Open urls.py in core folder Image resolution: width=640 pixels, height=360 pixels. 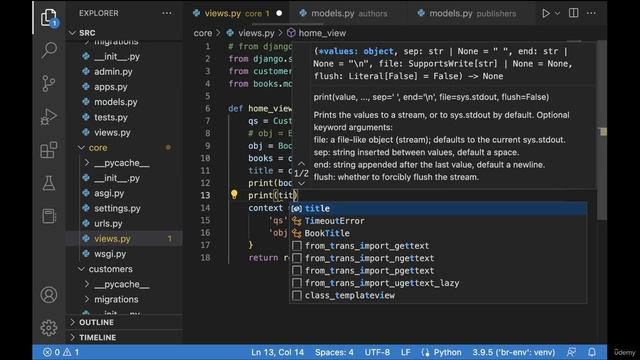tap(108, 223)
